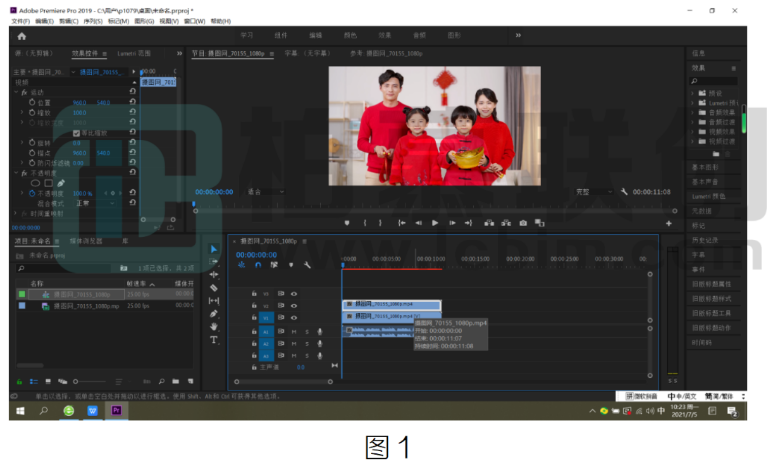The image size is (776, 471).
Task: Open the playback resolution dropdown
Action: tap(594, 192)
